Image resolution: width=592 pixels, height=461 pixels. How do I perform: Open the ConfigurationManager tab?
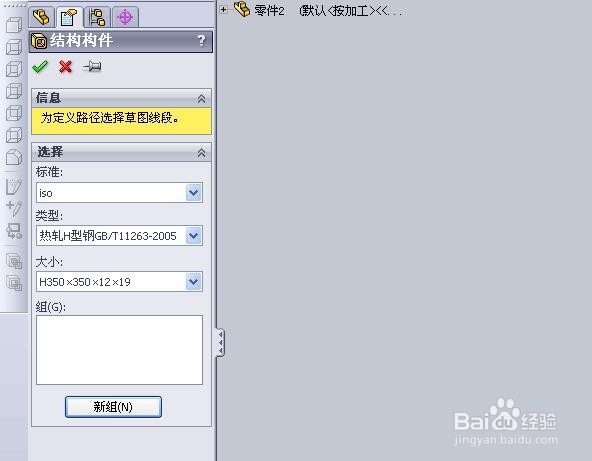click(x=97, y=17)
